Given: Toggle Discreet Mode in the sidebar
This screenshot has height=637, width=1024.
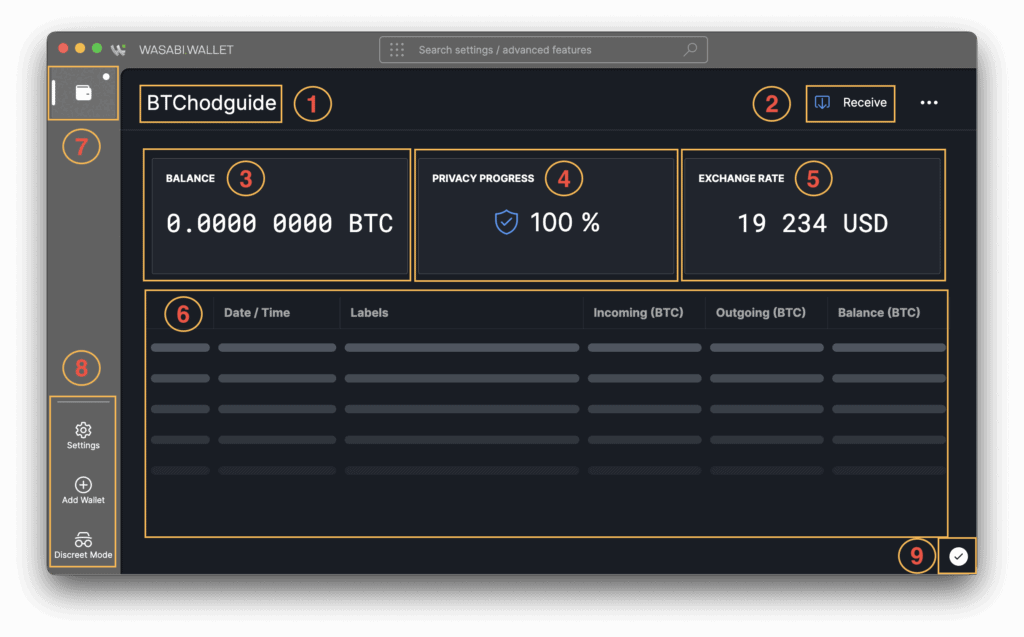Looking at the screenshot, I should (x=83, y=540).
